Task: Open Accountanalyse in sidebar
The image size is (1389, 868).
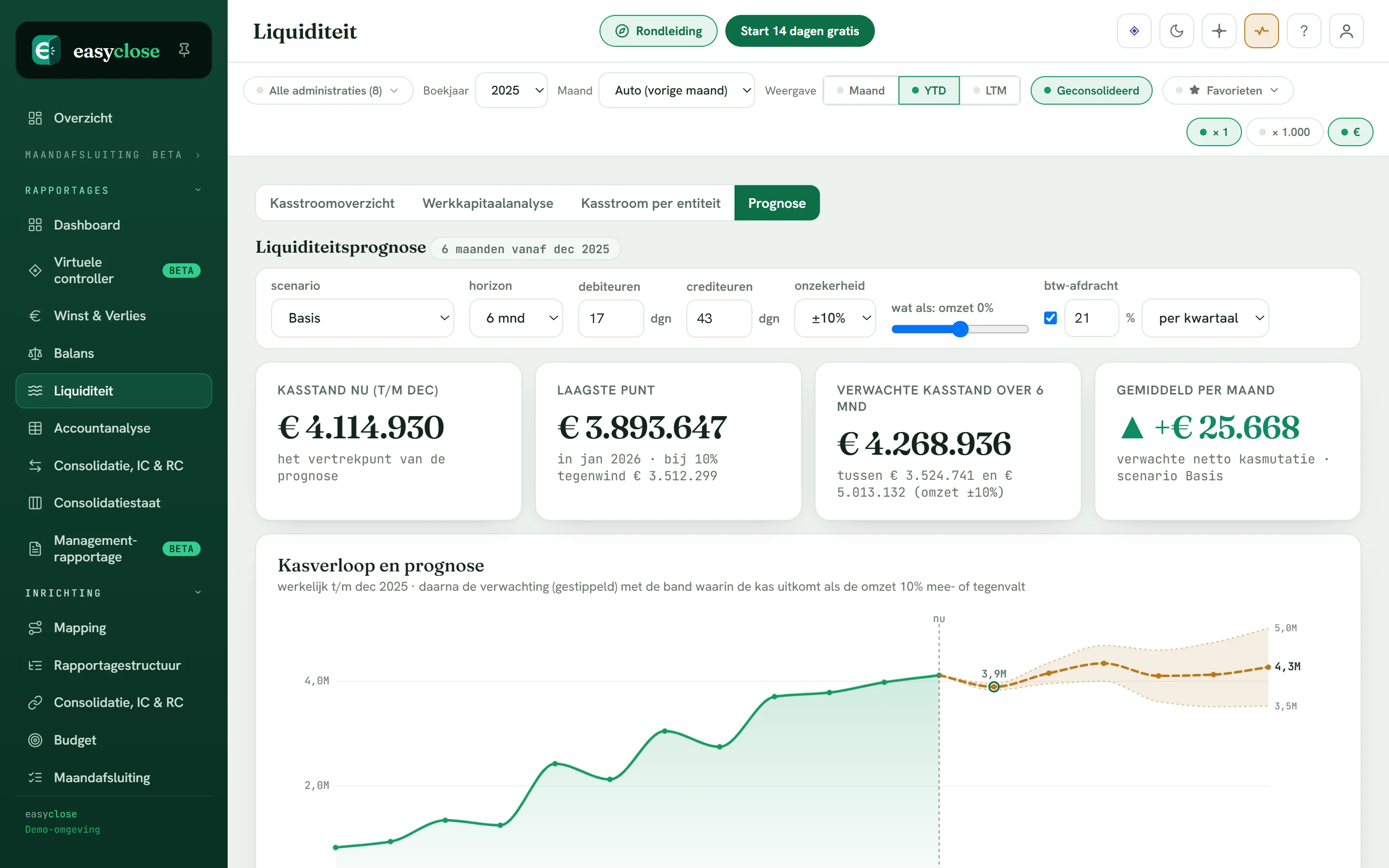Action: click(114, 428)
